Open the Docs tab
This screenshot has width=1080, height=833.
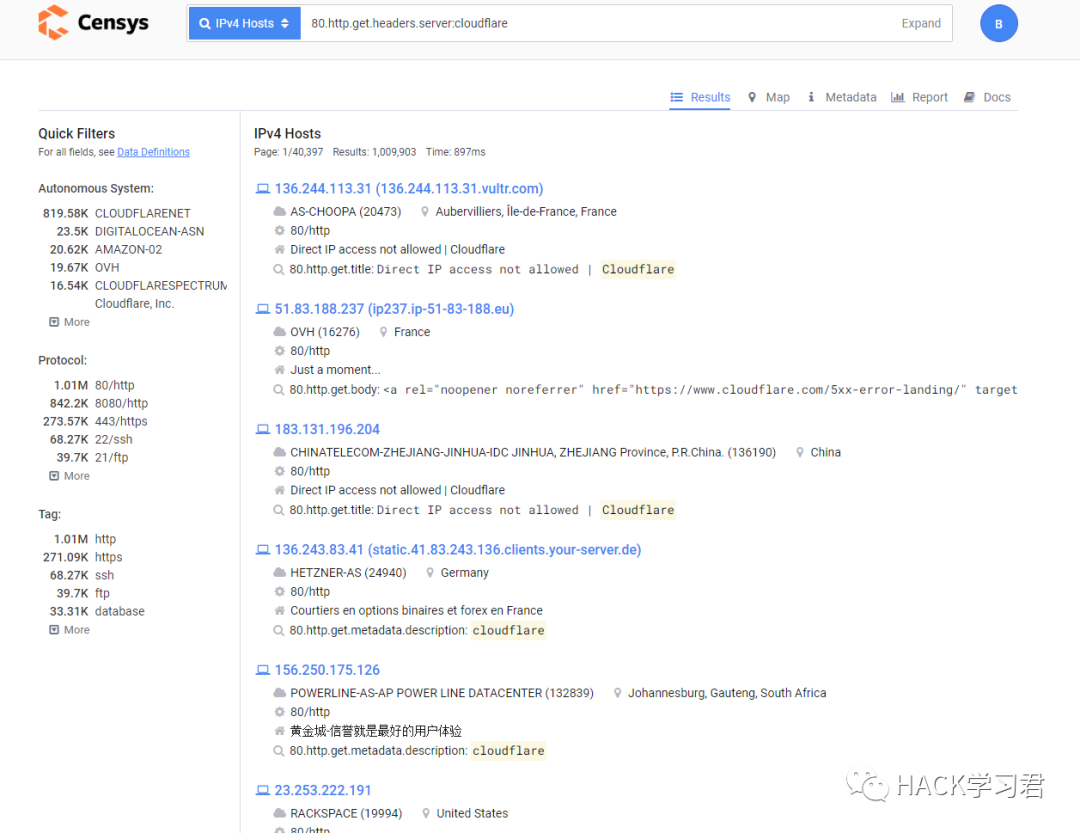(987, 97)
